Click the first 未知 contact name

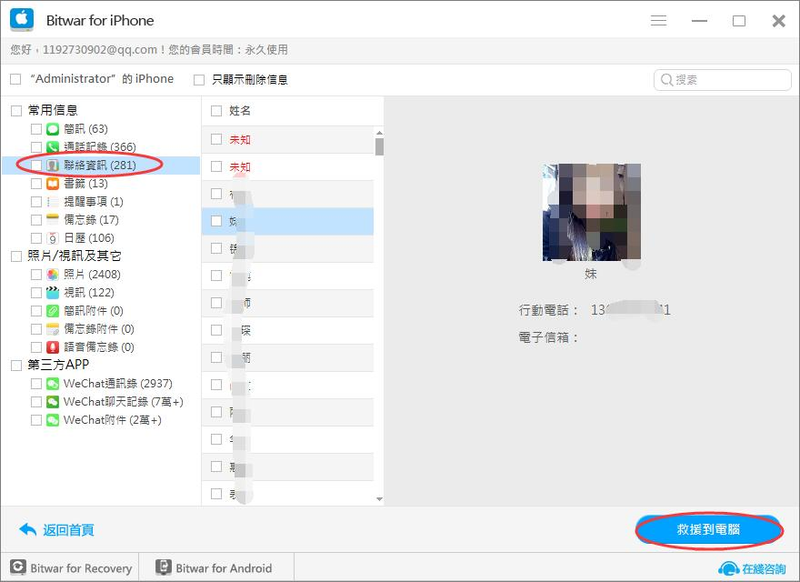click(239, 140)
